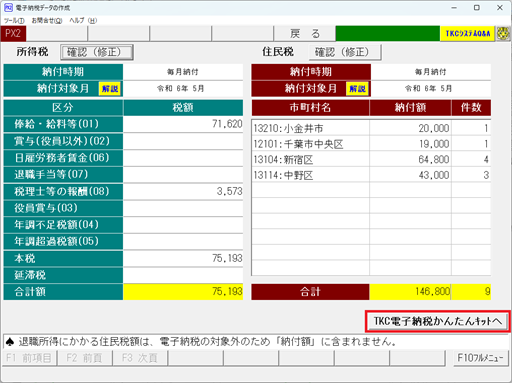Click the yellow 合計額 75,193 field

(183, 292)
